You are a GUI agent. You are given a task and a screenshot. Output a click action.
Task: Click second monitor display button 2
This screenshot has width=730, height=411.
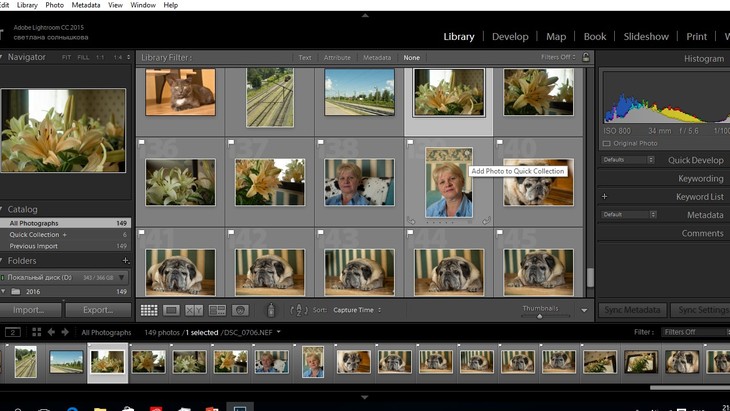coord(13,332)
